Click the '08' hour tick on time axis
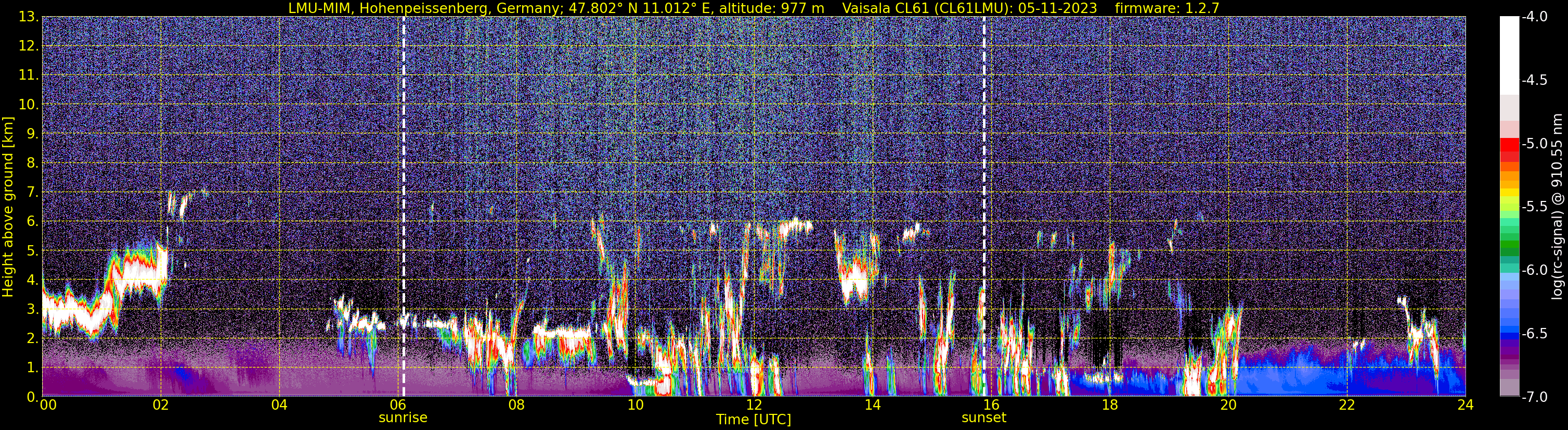The height and width of the screenshot is (430, 1568). [517, 406]
